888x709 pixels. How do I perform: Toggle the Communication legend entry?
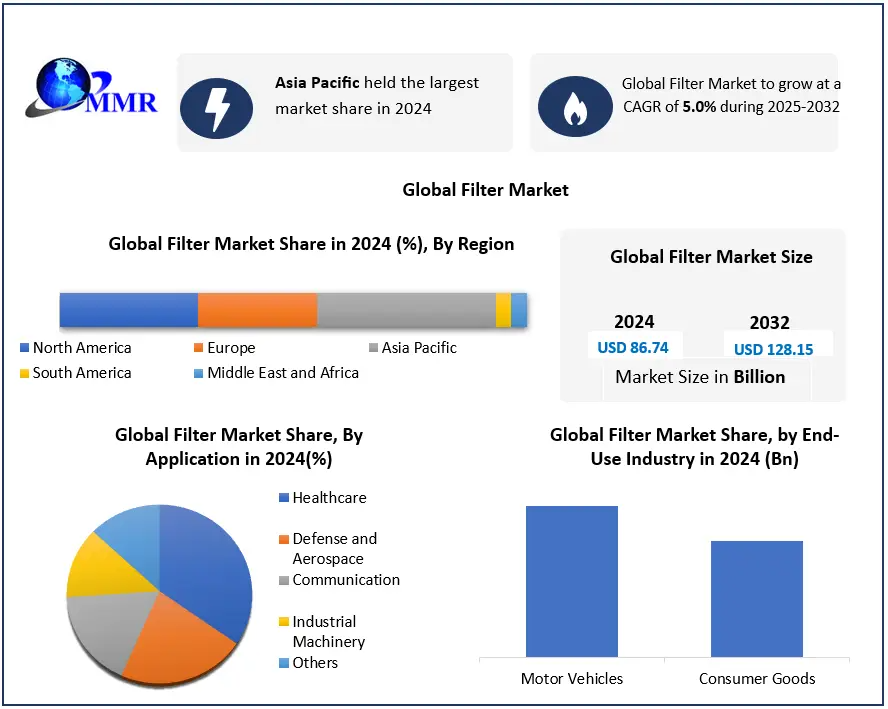[x=283, y=580]
